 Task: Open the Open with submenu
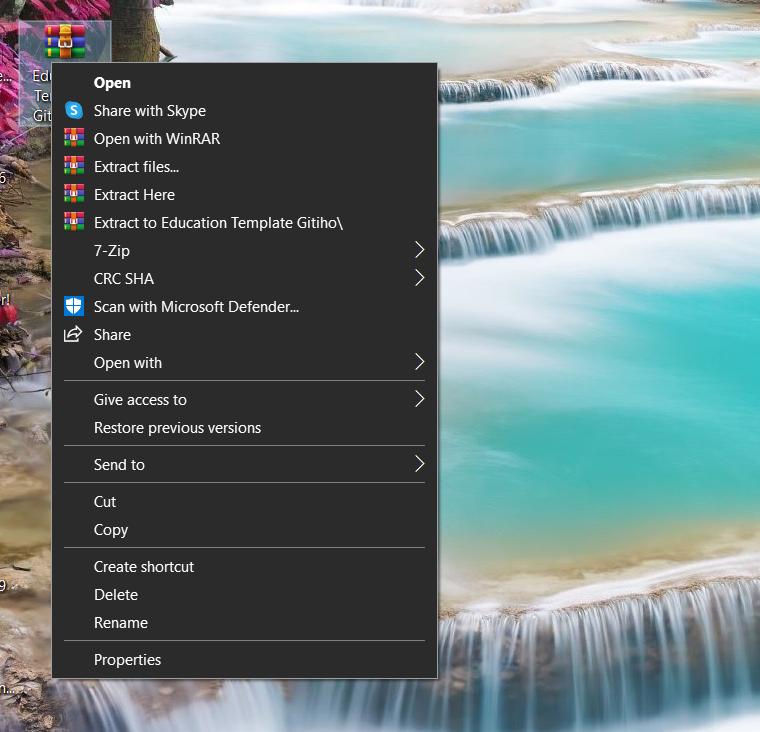(x=245, y=363)
